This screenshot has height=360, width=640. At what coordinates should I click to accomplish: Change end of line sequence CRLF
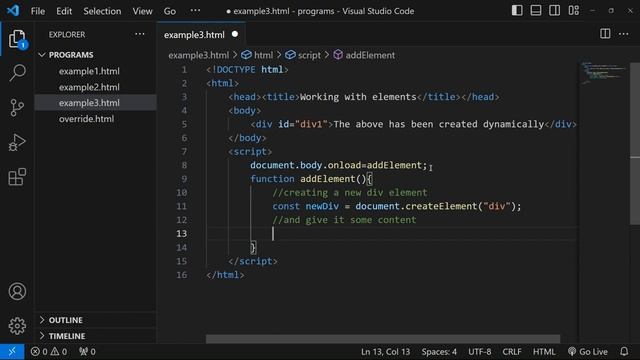pos(511,351)
